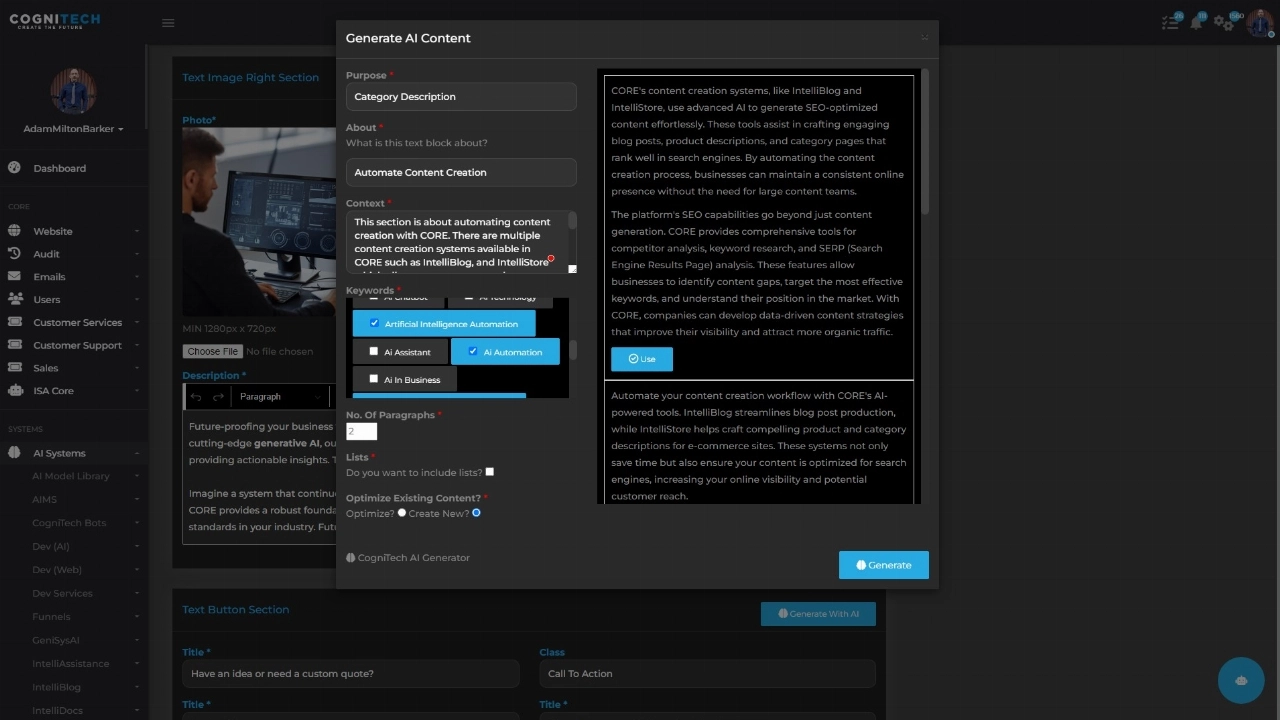The width and height of the screenshot is (1280, 720).
Task: Enable the include lists checkbox
Action: (489, 472)
